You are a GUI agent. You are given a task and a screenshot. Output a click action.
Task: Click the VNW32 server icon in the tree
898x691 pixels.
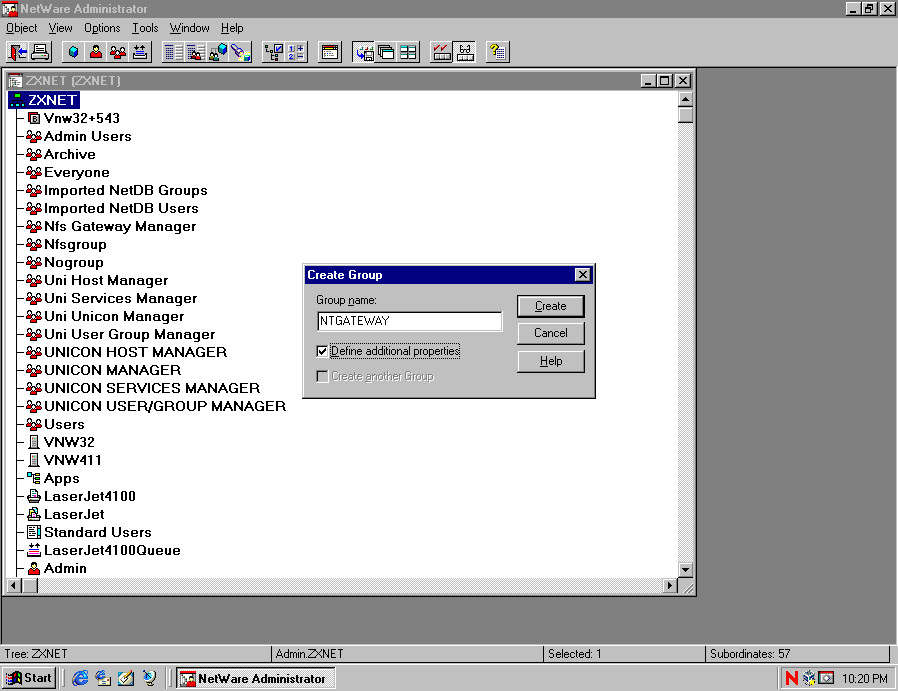[x=34, y=442]
